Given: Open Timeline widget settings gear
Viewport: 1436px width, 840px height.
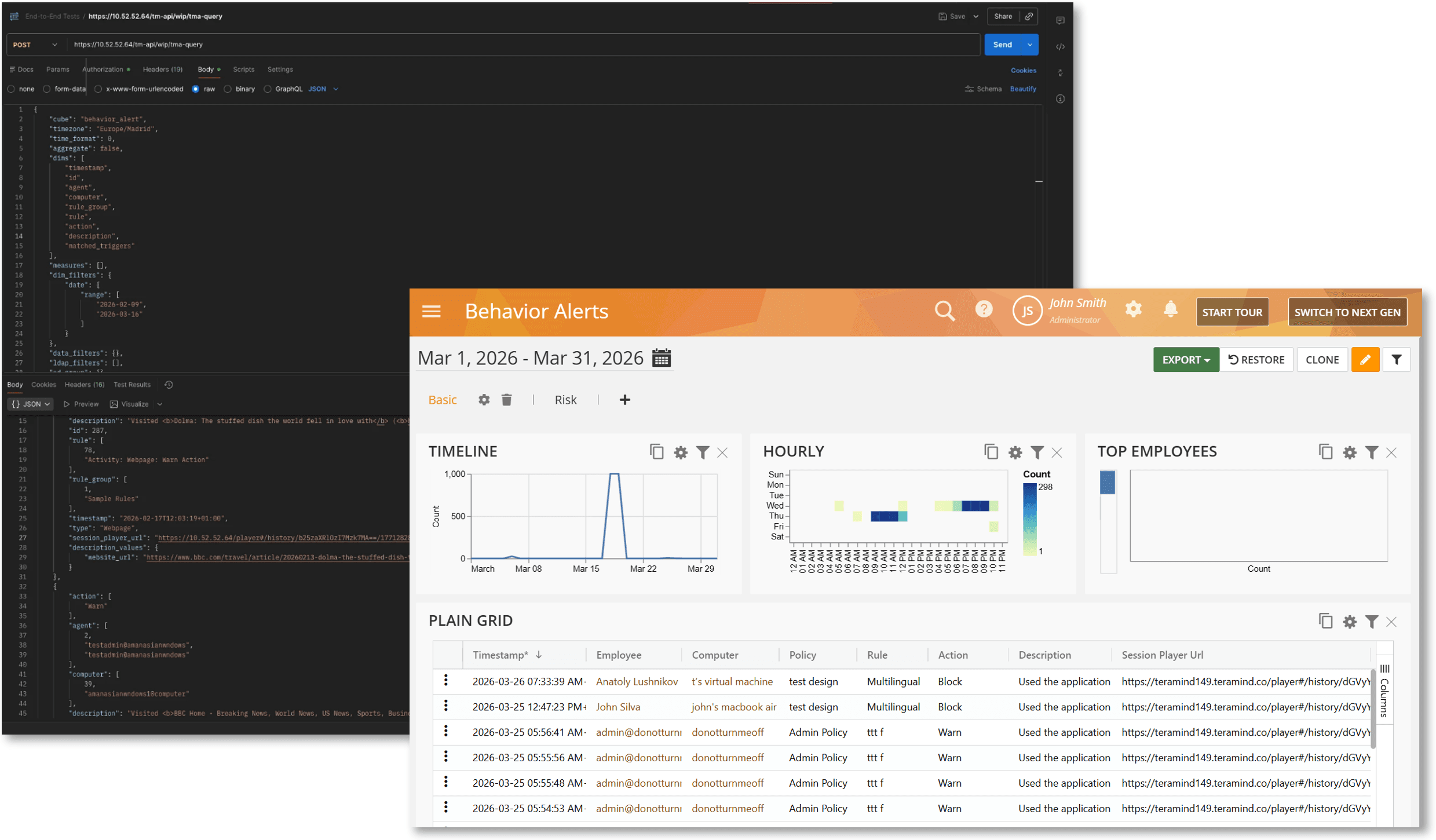Looking at the screenshot, I should click(681, 452).
